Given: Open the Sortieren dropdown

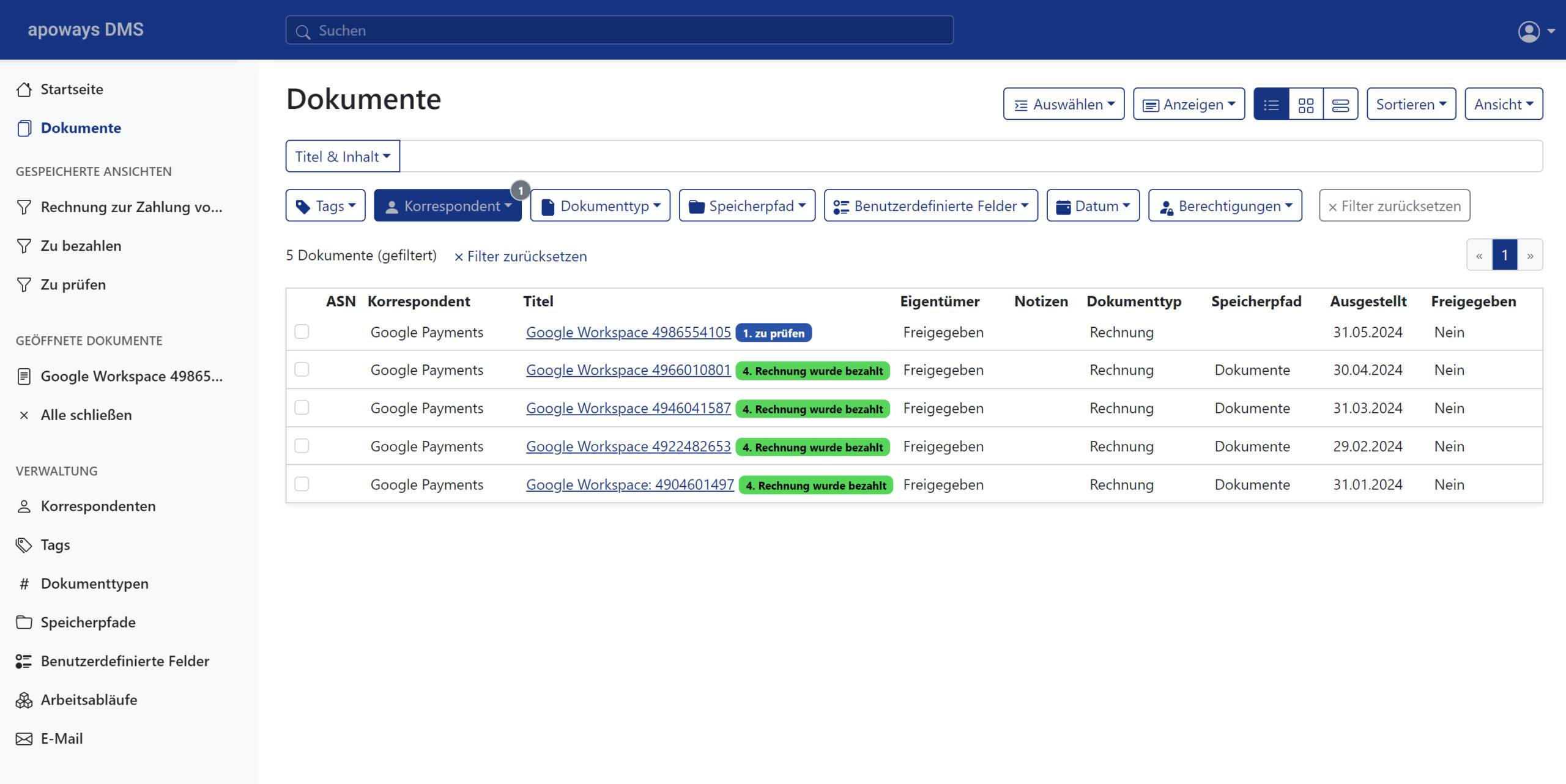Looking at the screenshot, I should pos(1411,105).
